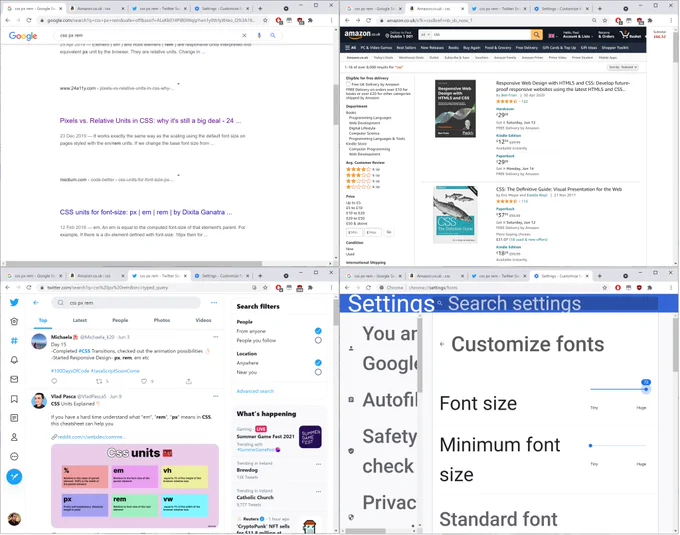Switch to the 'People' tab in Twitter search

point(120,320)
